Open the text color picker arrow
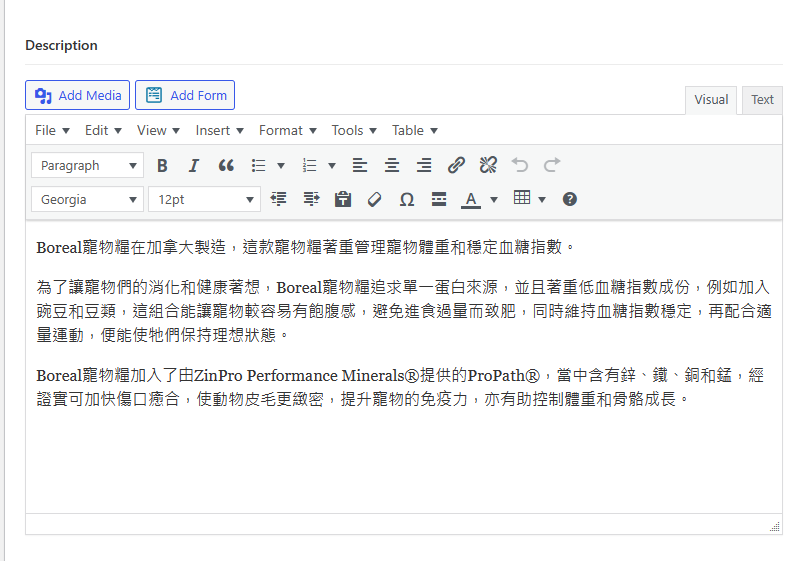Viewport: 794px width, 561px height. coord(494,199)
